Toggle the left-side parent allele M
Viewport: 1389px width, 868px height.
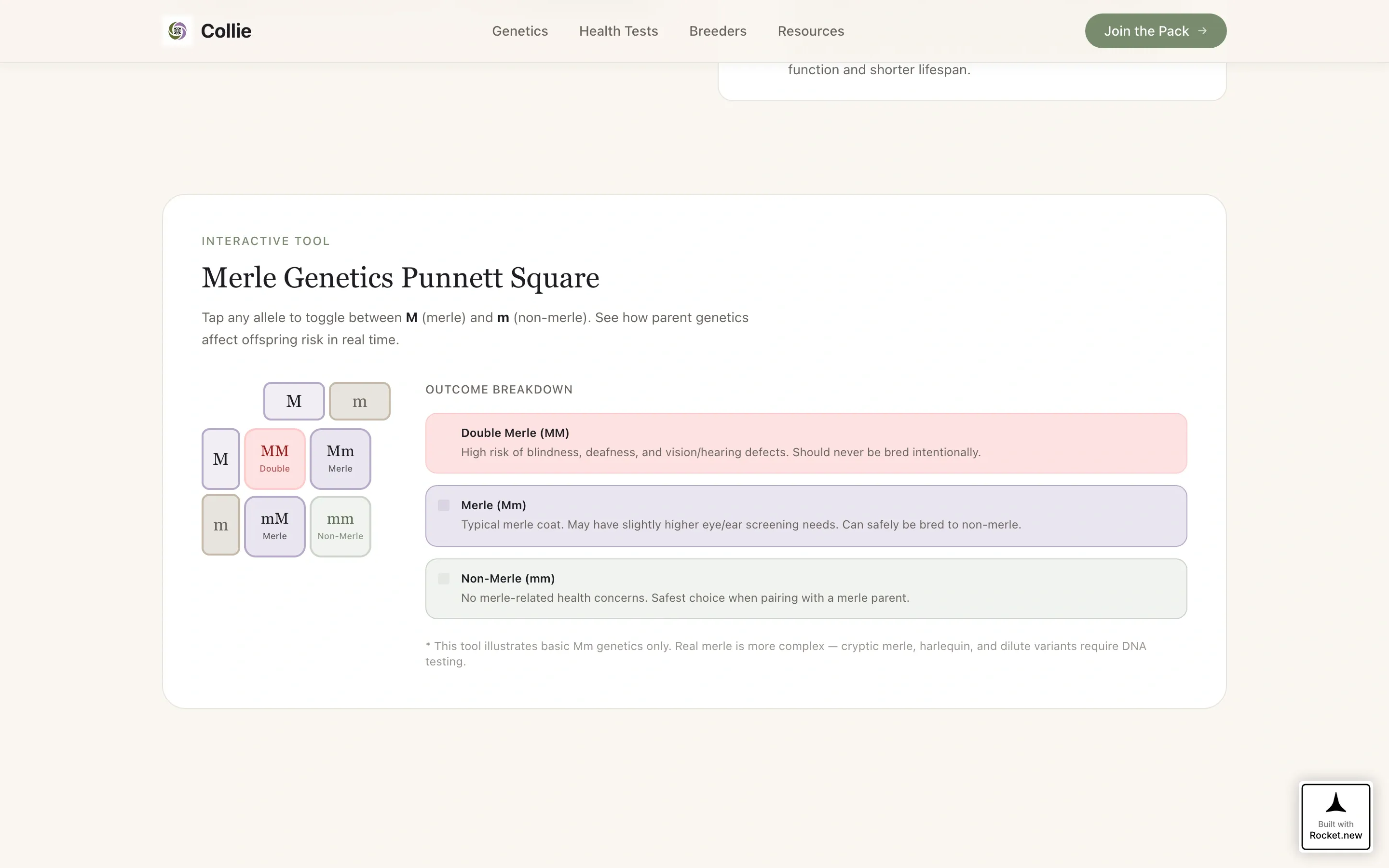[x=221, y=459]
